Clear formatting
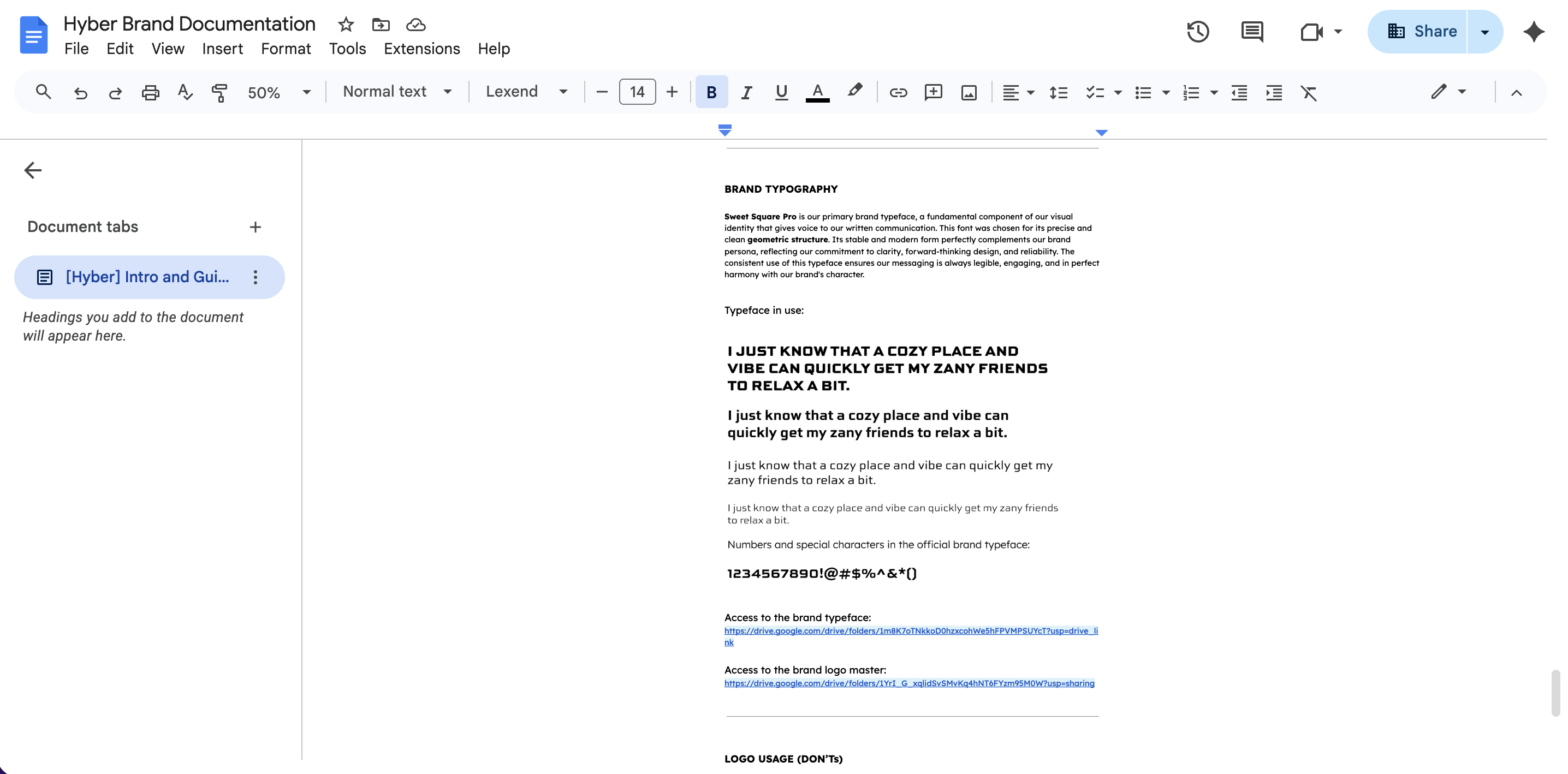 (1309, 92)
